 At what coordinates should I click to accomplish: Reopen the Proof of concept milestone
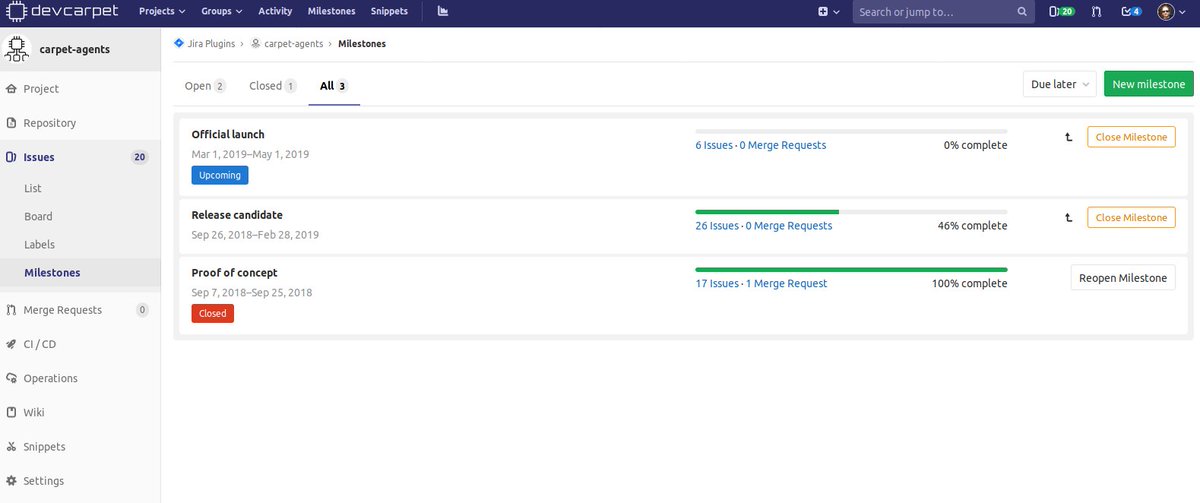click(1123, 277)
